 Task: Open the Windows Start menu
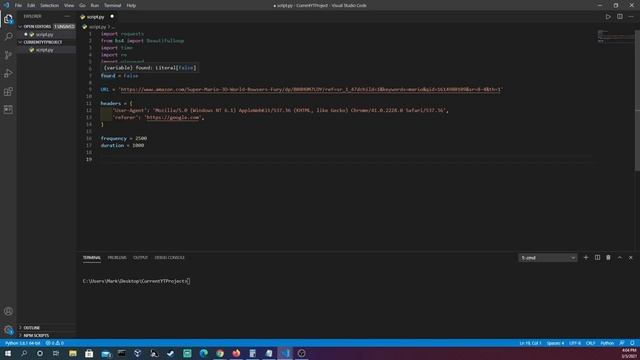(8, 353)
